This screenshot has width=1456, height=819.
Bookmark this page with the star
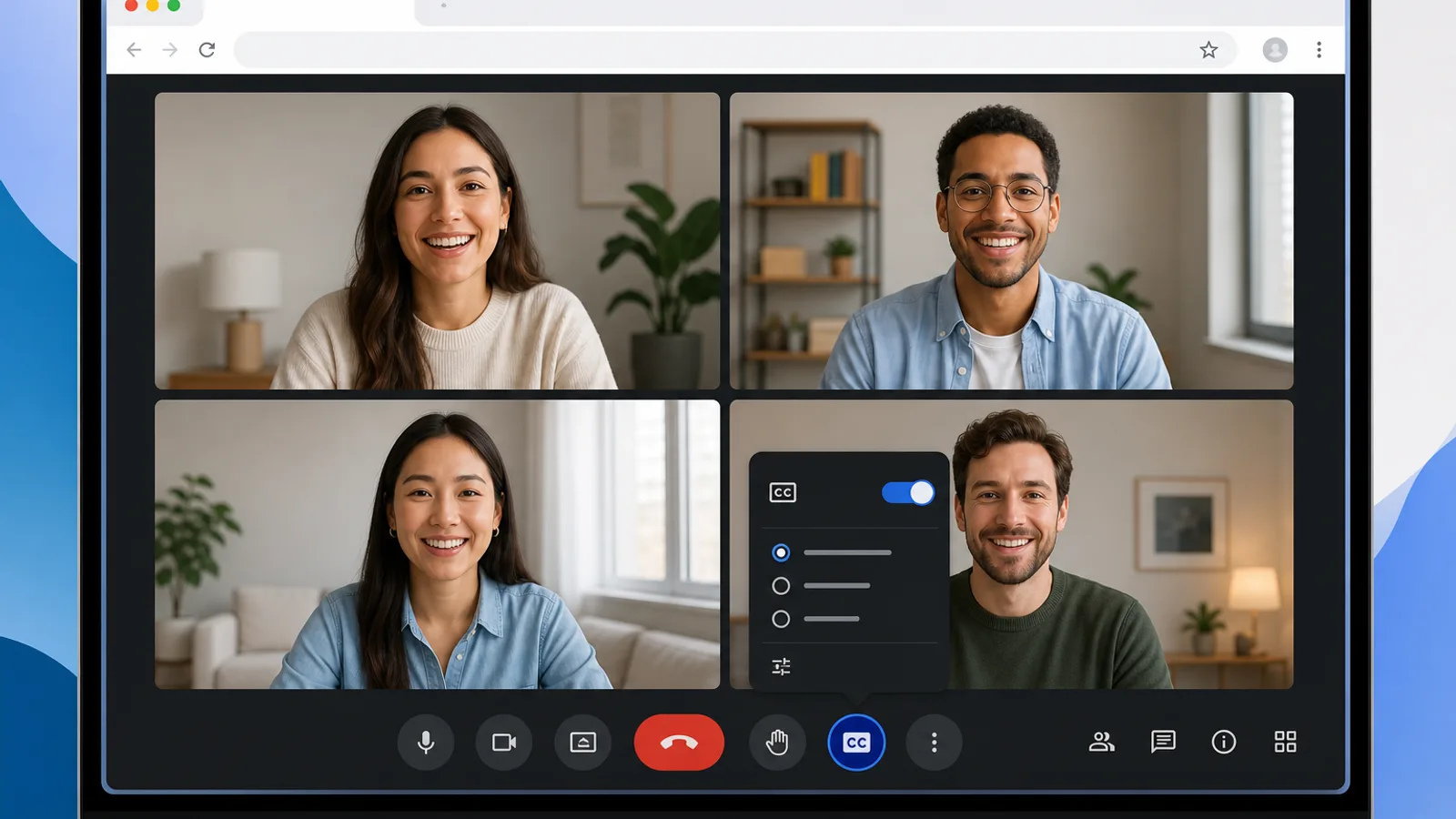1208,50
